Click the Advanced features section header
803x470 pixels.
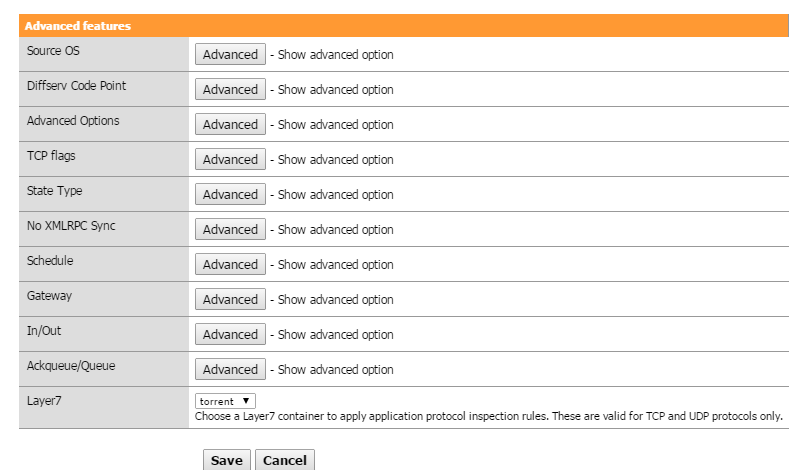tap(78, 26)
